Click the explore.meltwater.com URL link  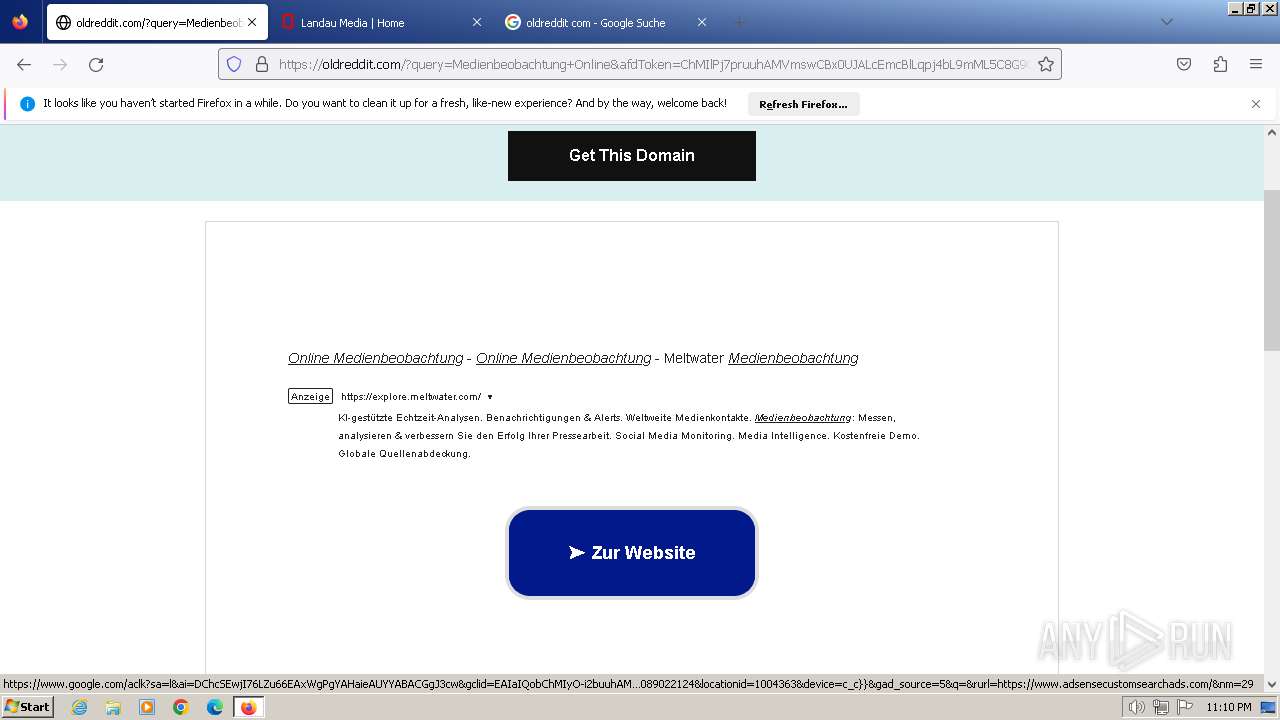click(411, 397)
